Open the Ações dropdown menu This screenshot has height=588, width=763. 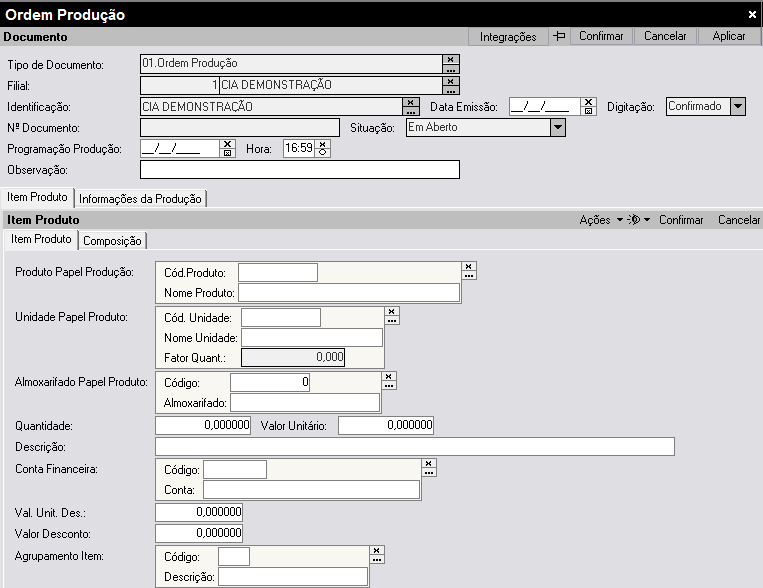600,220
